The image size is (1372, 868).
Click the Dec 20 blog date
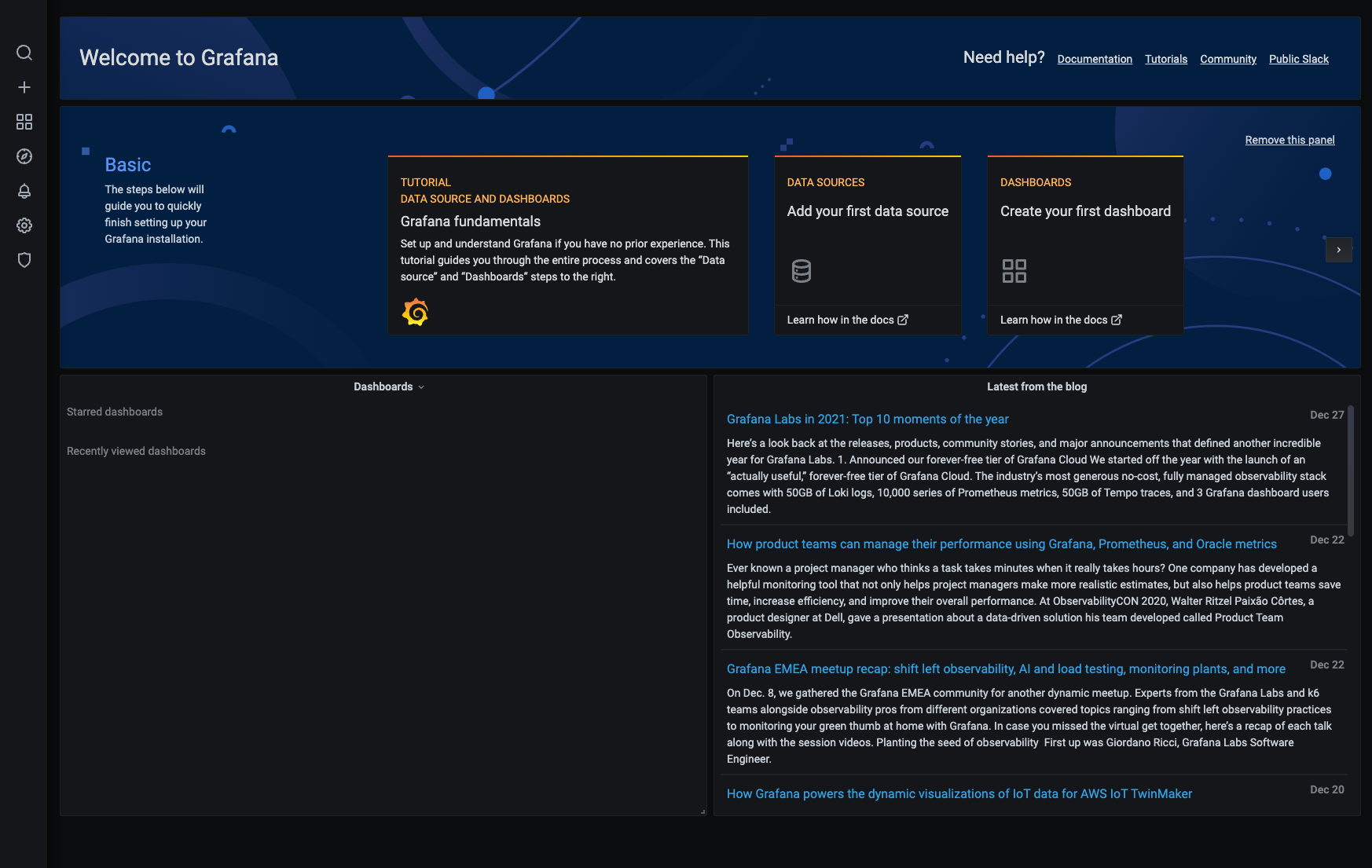coord(1326,789)
